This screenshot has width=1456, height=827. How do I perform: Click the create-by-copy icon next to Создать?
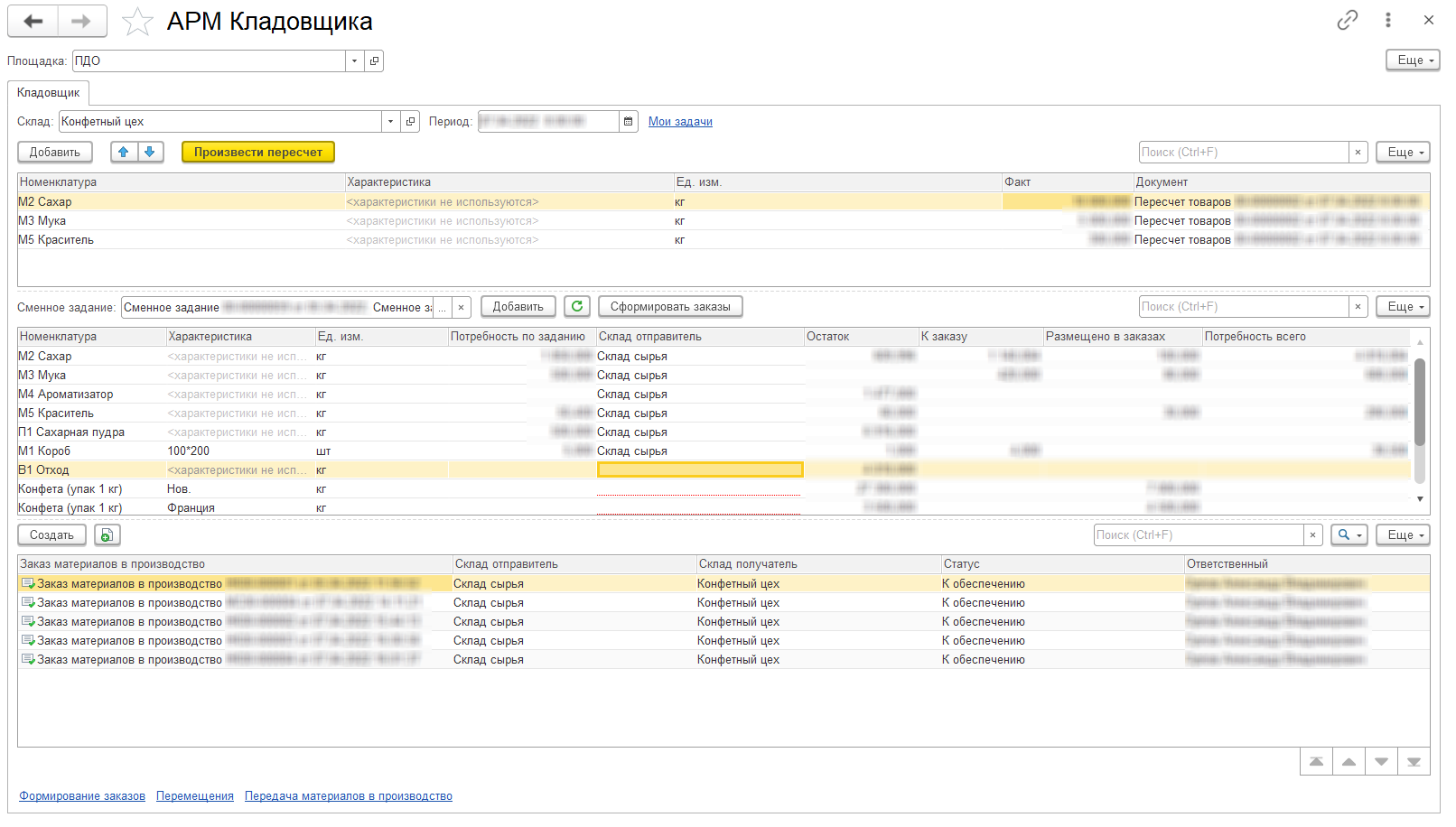(x=107, y=535)
